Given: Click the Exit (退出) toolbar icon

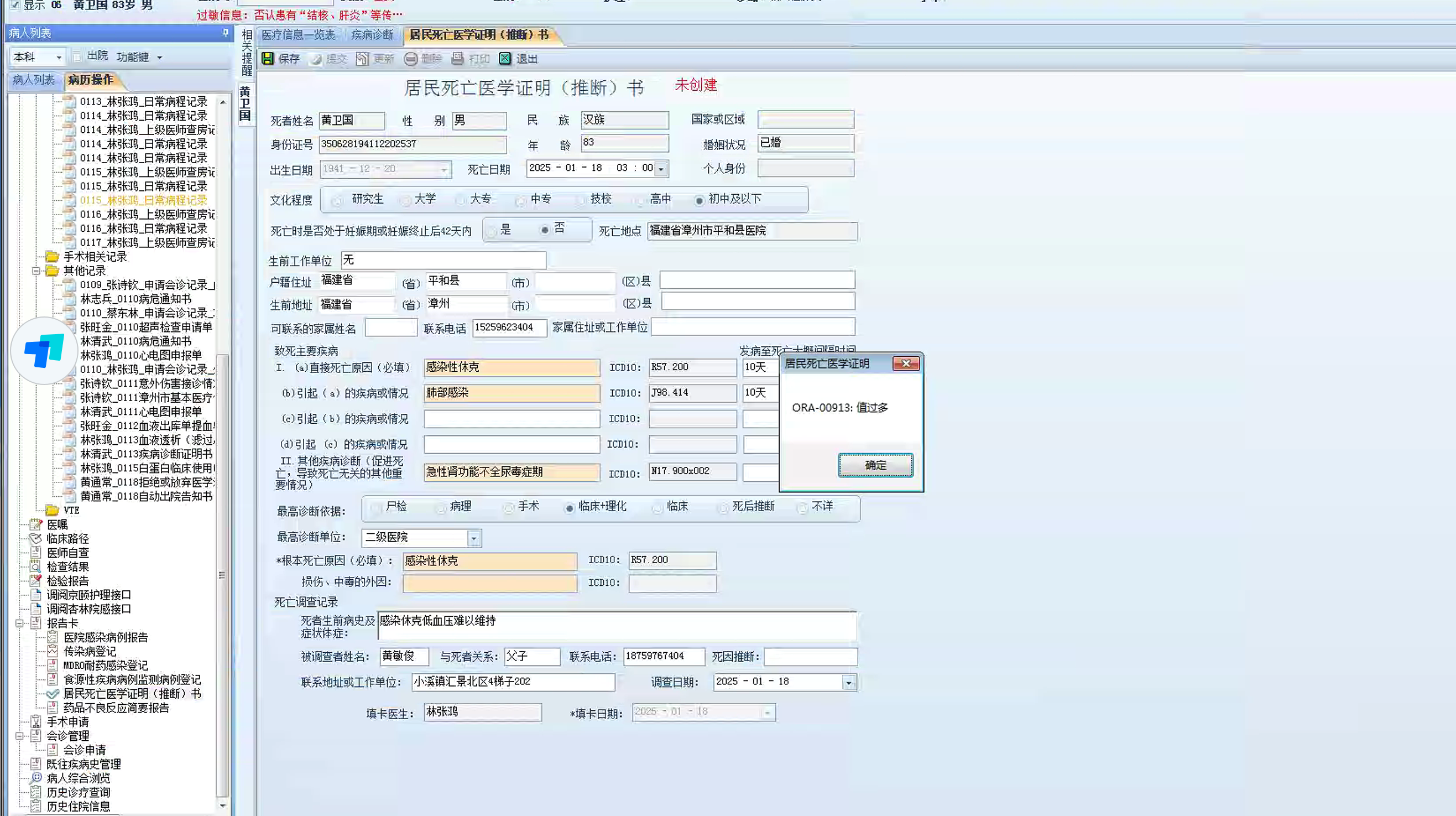Looking at the screenshot, I should [x=505, y=58].
